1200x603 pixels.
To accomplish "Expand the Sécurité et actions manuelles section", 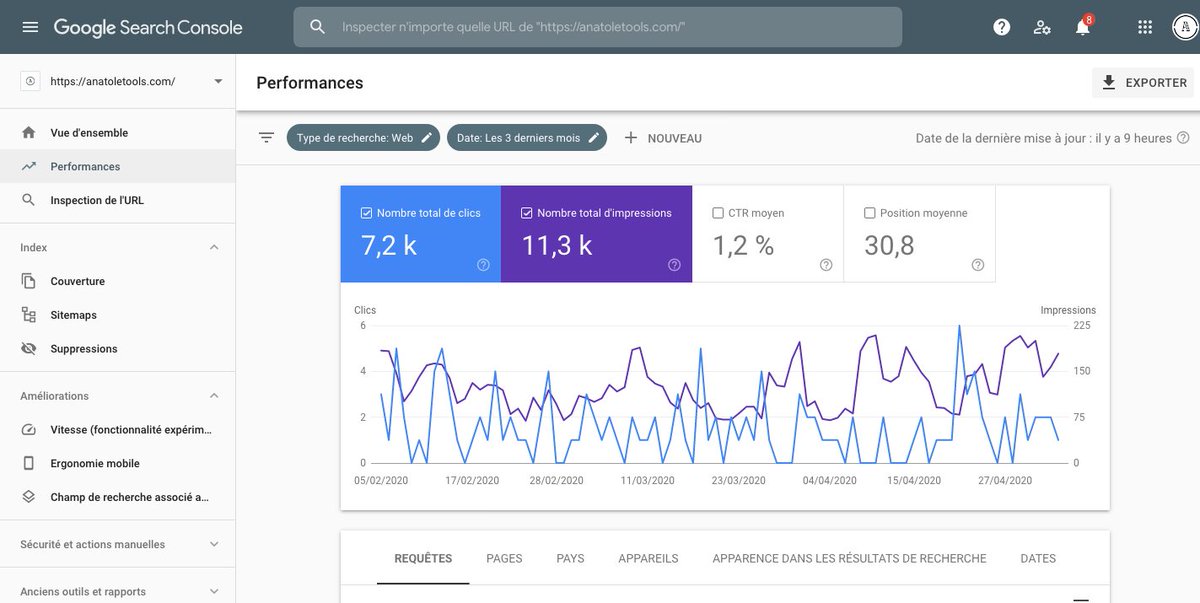I will point(213,544).
